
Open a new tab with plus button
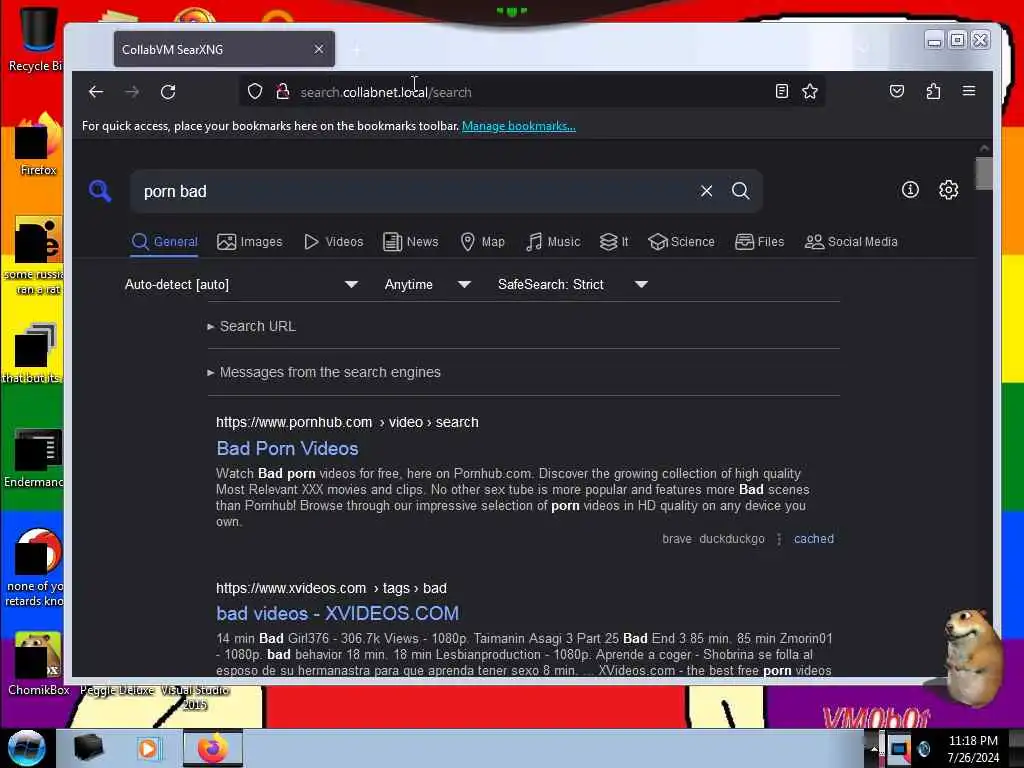point(357,50)
